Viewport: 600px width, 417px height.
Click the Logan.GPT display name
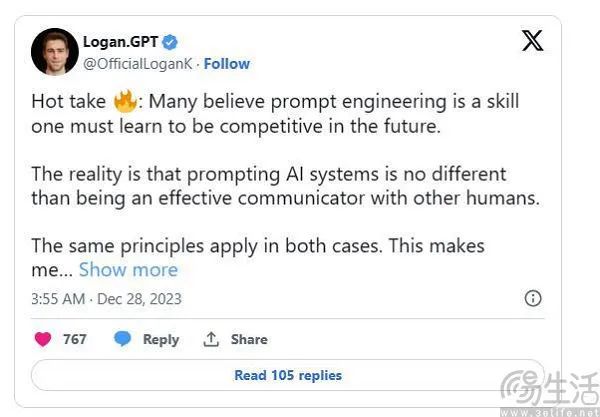tap(120, 42)
